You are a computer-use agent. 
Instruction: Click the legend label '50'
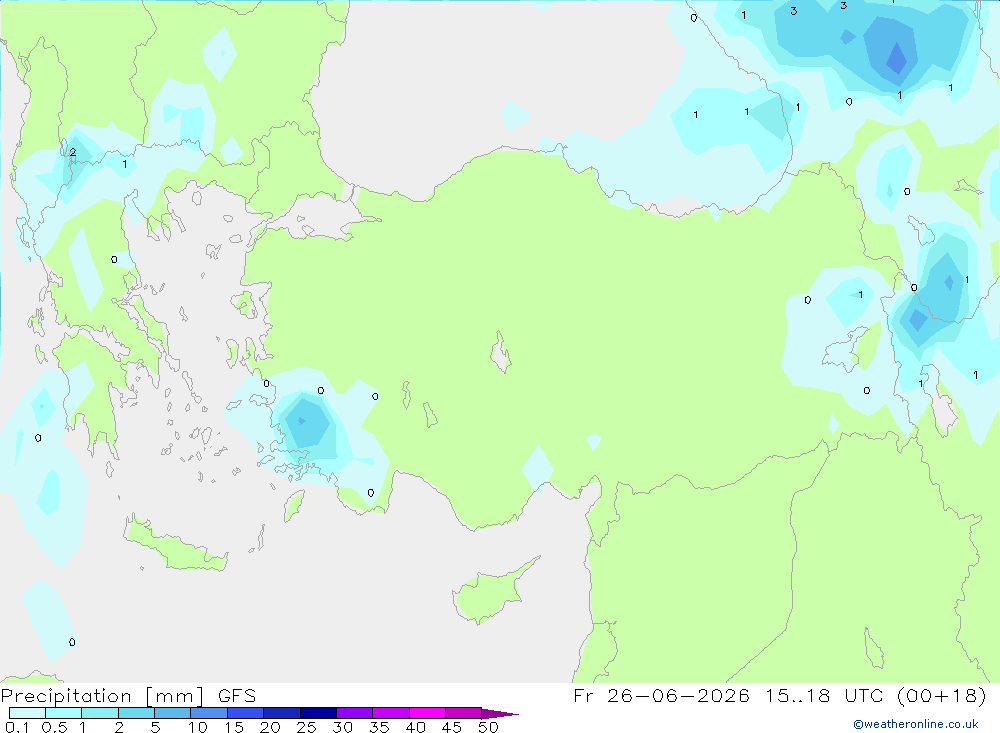click(x=489, y=727)
